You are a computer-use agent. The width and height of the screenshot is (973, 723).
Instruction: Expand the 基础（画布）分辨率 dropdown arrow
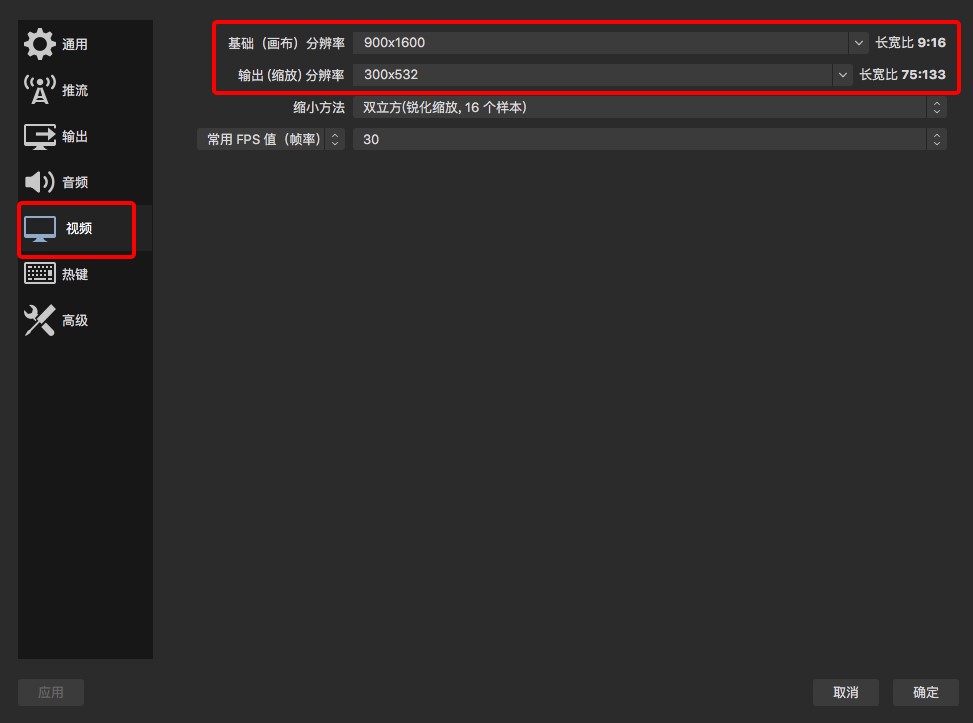click(x=859, y=43)
